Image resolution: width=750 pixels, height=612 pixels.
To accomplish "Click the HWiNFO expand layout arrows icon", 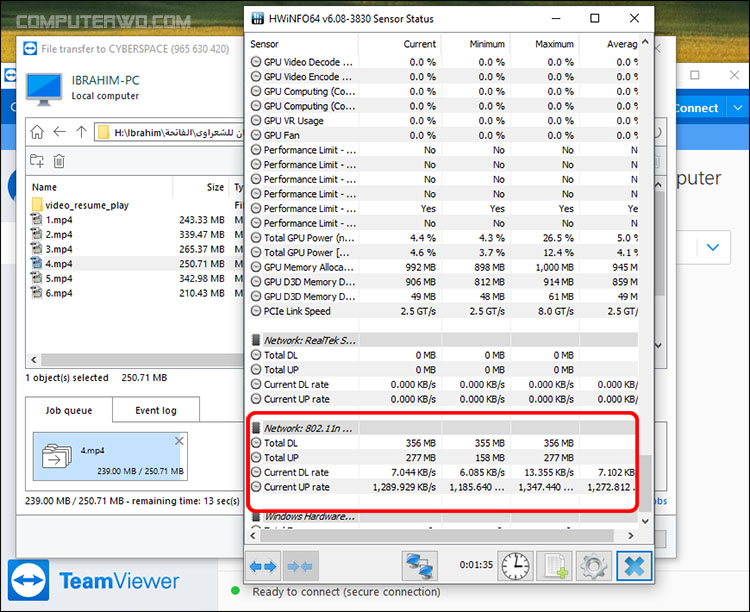I will coord(263,567).
